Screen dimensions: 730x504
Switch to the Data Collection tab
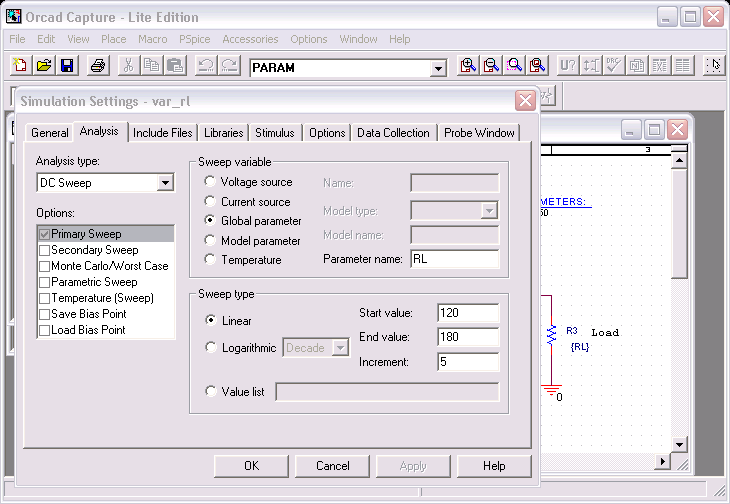[x=393, y=133]
